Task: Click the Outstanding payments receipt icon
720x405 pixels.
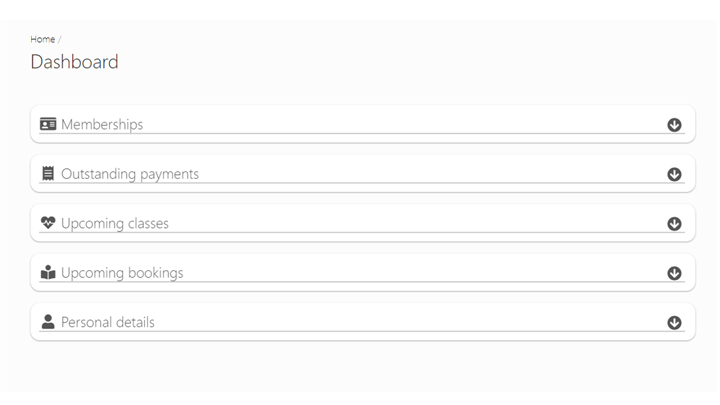Action: coord(48,174)
